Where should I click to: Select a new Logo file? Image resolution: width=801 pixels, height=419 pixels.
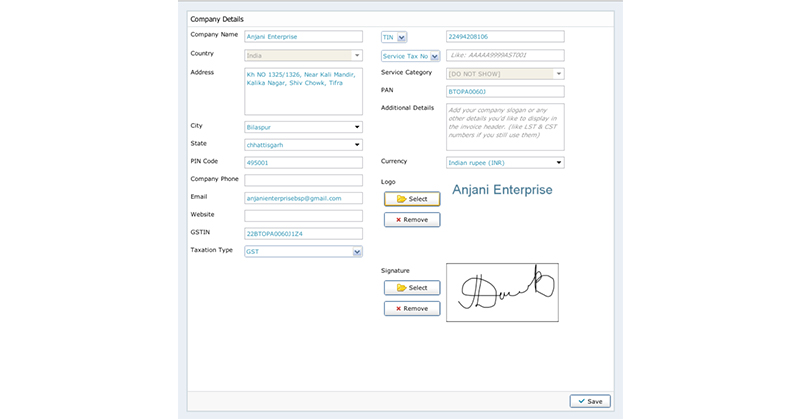click(412, 199)
